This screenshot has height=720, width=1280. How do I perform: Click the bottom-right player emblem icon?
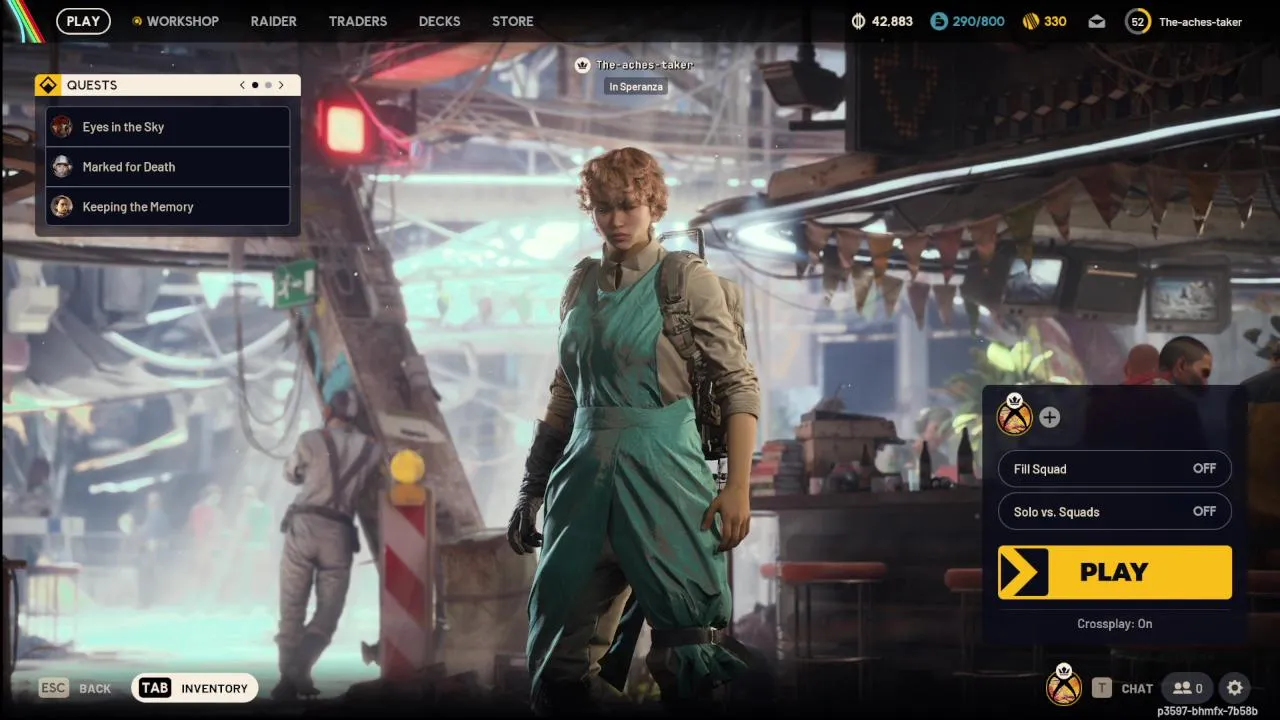tap(1064, 686)
